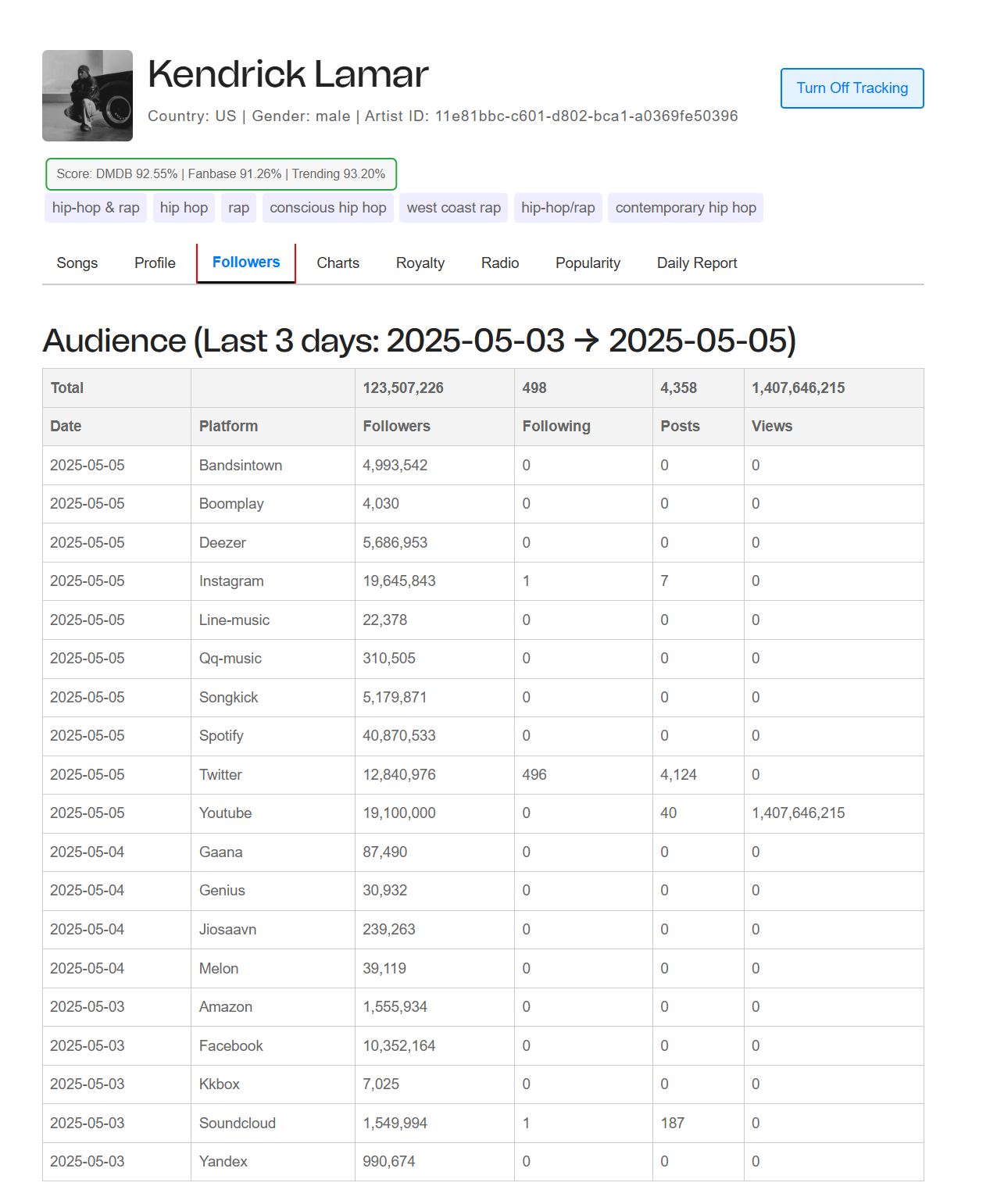The image size is (997, 1204).
Task: Open the Popularity tab
Action: 588,263
